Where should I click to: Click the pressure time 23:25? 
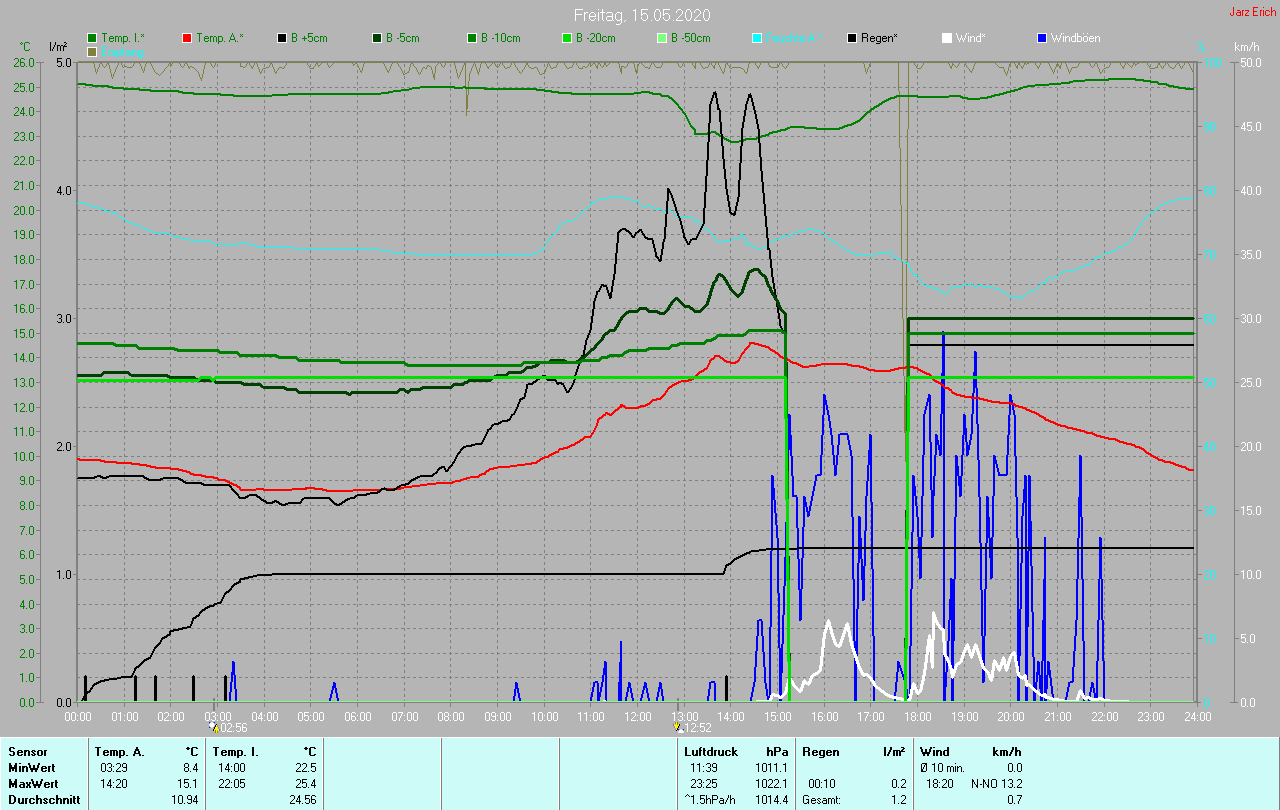click(x=704, y=784)
